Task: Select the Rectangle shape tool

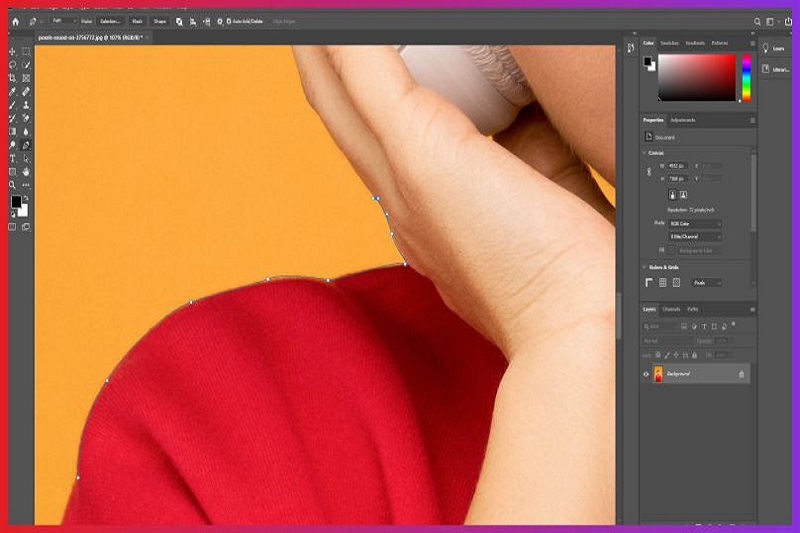Action: [12, 172]
